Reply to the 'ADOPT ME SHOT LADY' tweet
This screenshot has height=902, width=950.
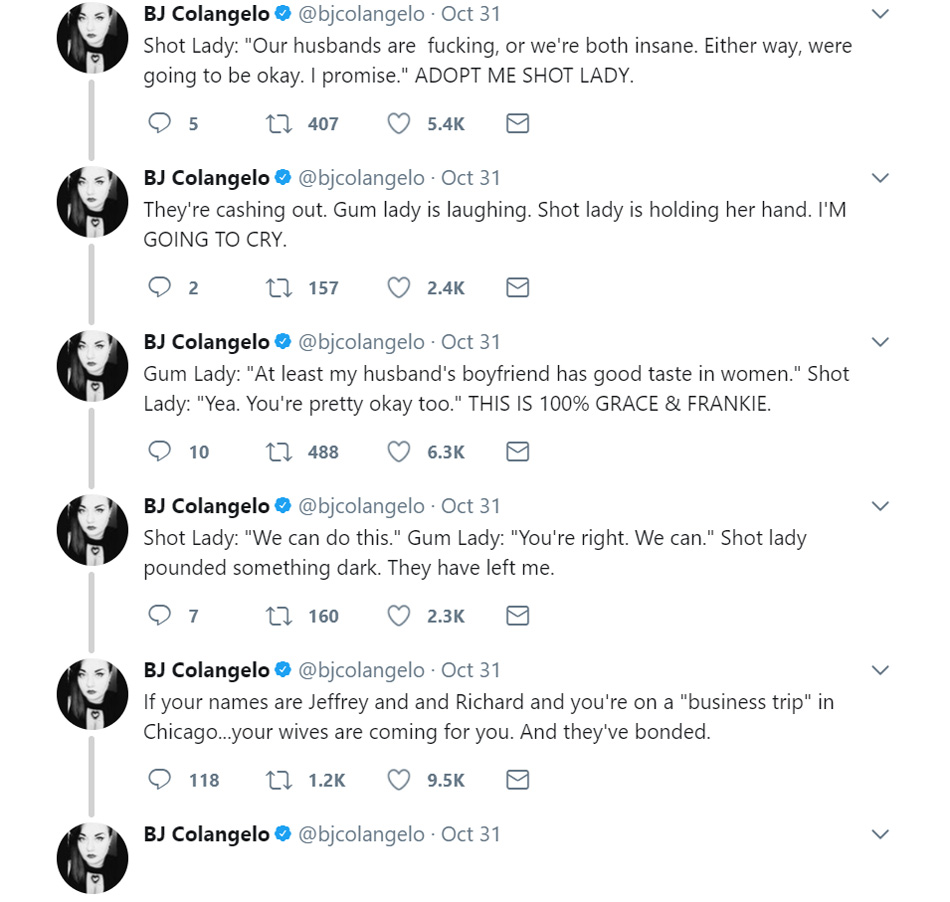[x=160, y=124]
